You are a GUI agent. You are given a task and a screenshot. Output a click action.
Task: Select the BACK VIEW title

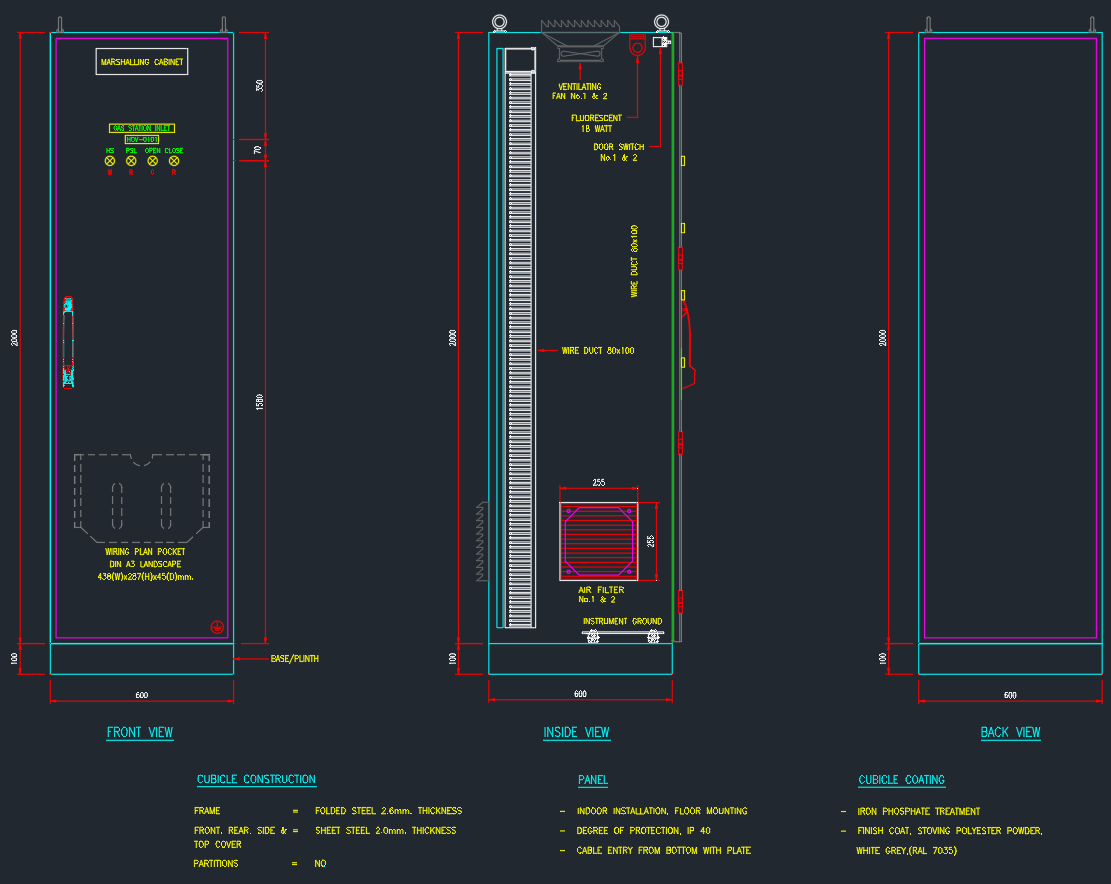click(1010, 733)
